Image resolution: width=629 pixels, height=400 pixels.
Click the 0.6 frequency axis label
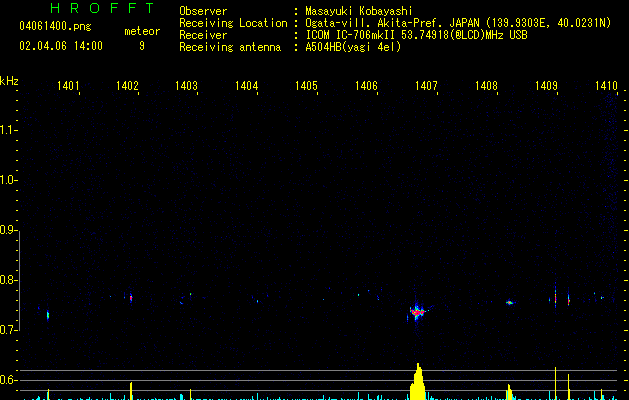coord(8,380)
